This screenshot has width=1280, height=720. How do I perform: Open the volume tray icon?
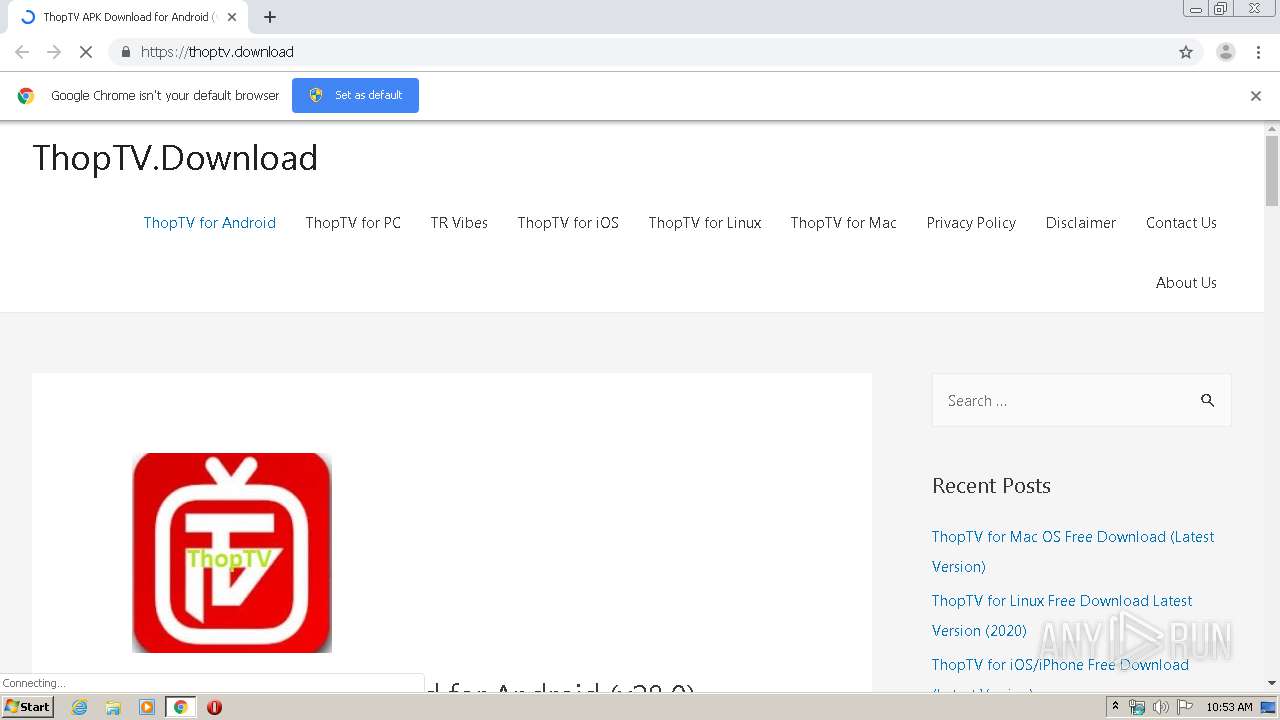pos(1160,707)
